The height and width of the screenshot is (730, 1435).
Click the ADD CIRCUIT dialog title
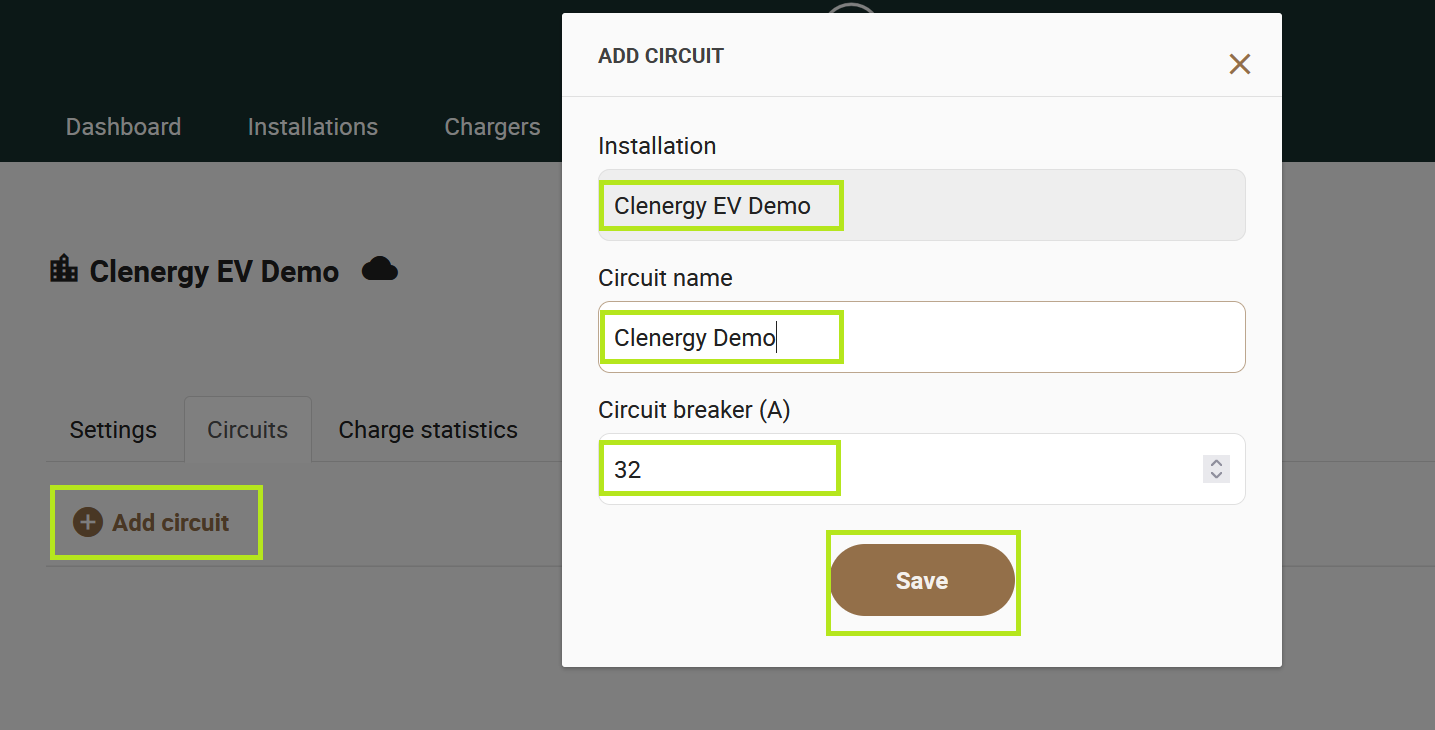tap(661, 56)
